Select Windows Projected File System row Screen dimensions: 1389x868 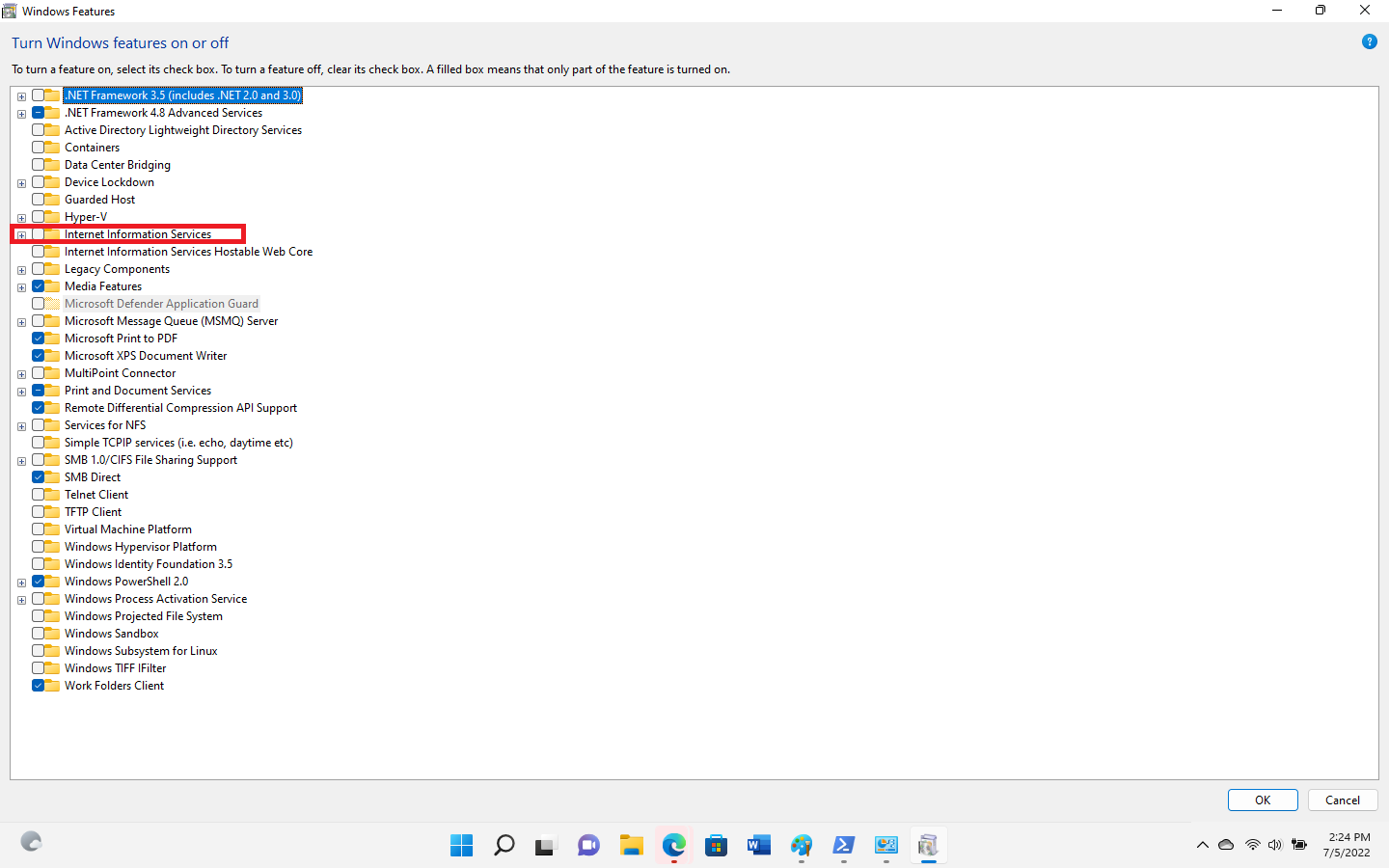144,616
